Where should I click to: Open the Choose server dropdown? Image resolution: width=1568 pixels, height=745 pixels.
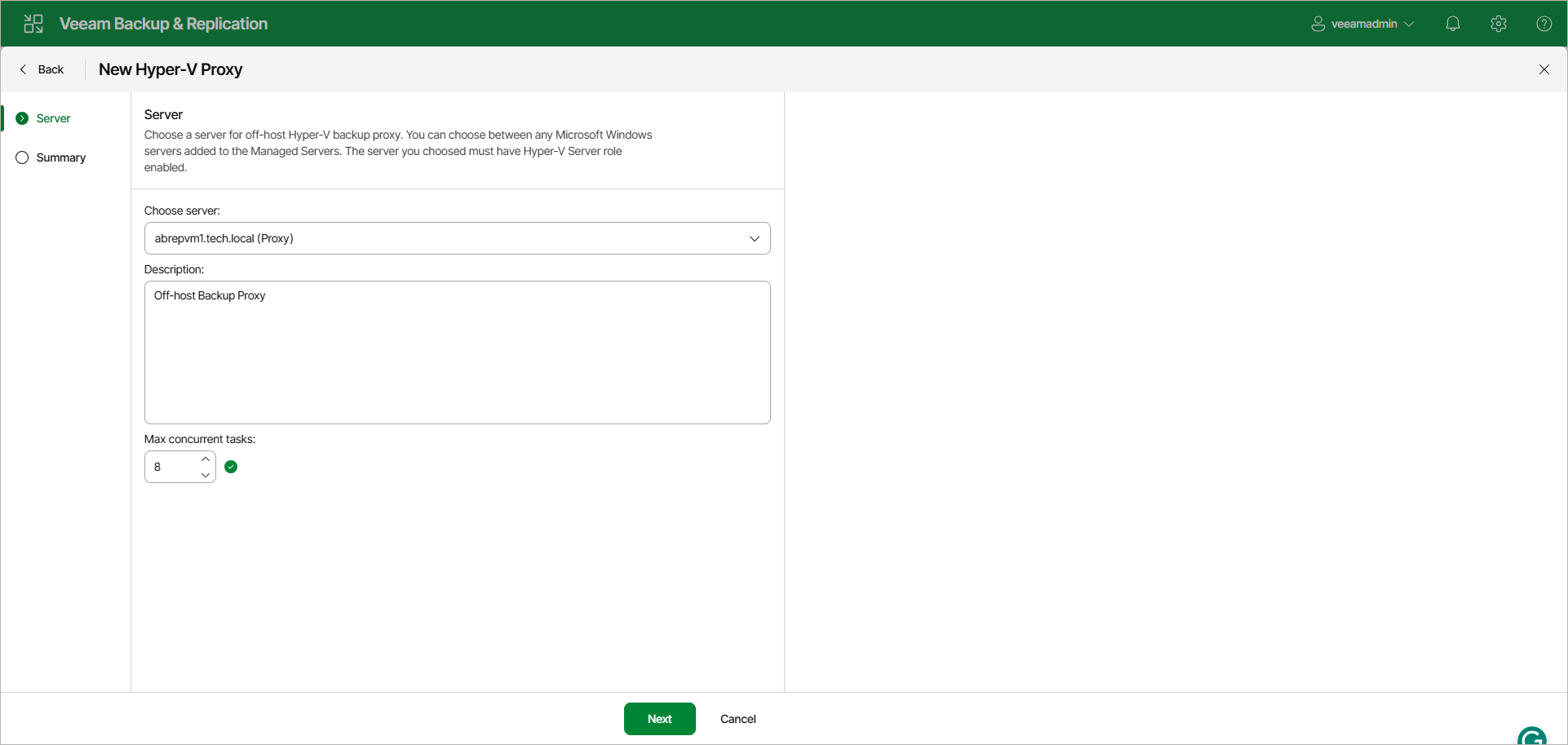point(458,238)
